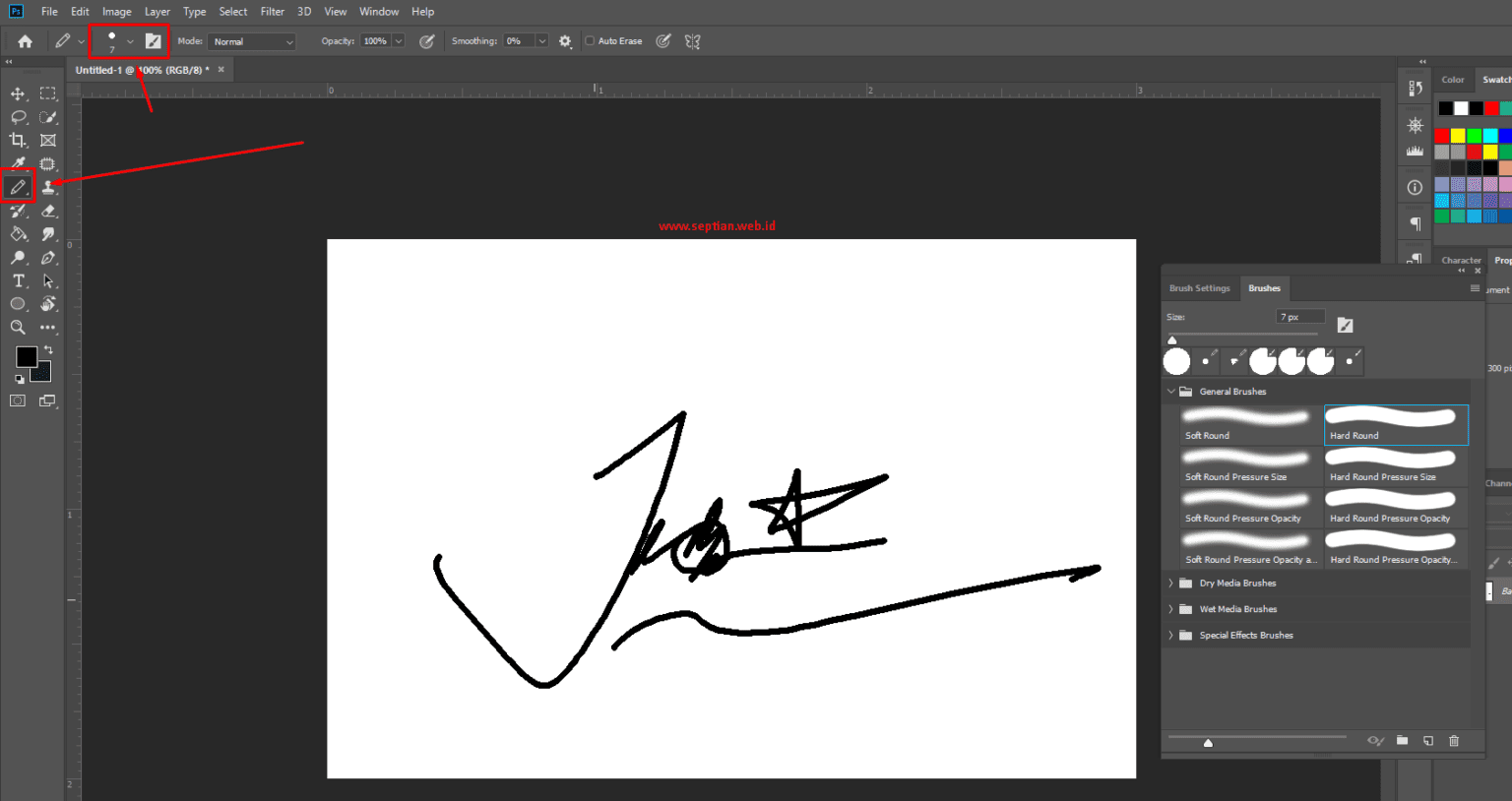
Task: Select the Zoom tool
Action: click(x=18, y=328)
